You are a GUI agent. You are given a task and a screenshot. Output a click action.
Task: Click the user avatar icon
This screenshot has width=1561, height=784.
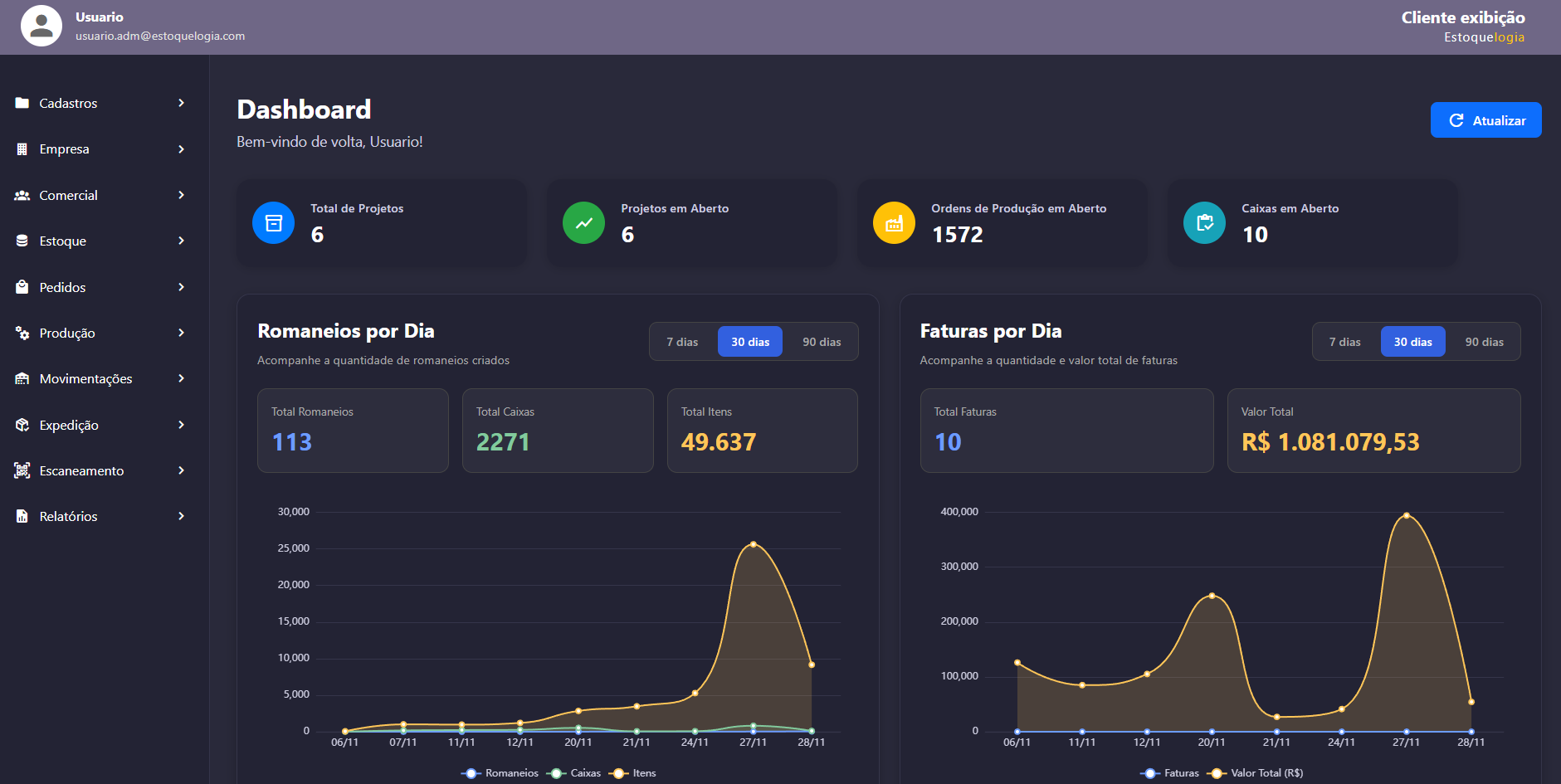tap(41, 26)
